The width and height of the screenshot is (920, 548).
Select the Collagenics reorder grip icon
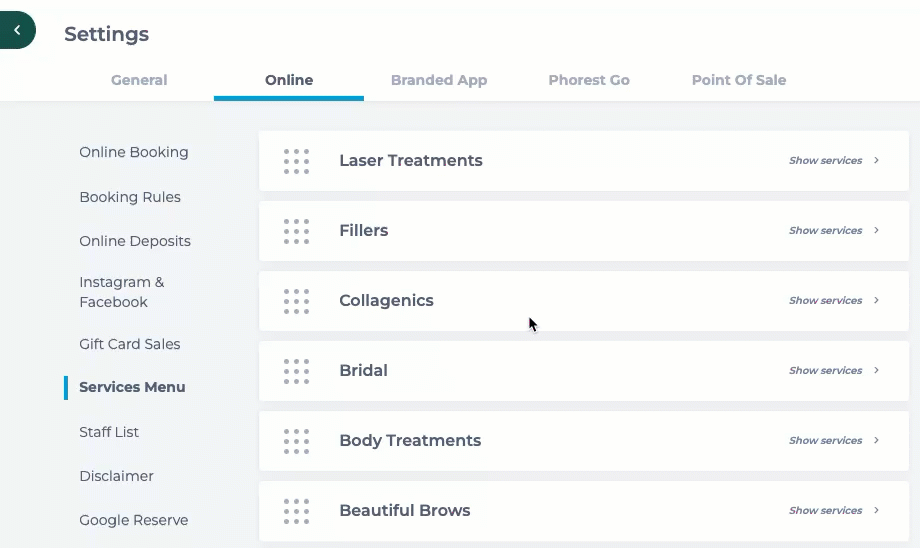[x=296, y=302]
